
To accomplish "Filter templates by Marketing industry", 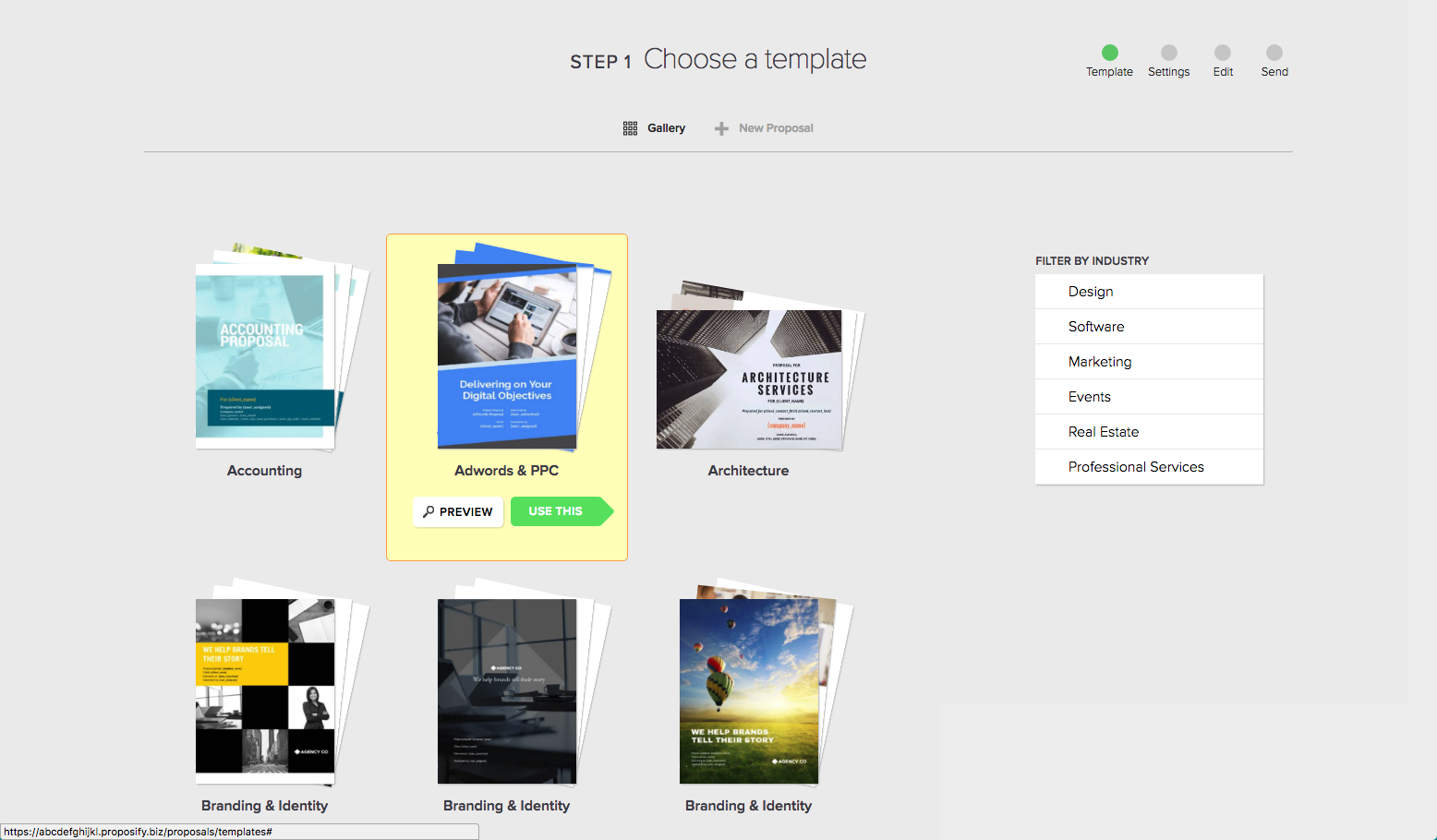I will [x=1149, y=362].
